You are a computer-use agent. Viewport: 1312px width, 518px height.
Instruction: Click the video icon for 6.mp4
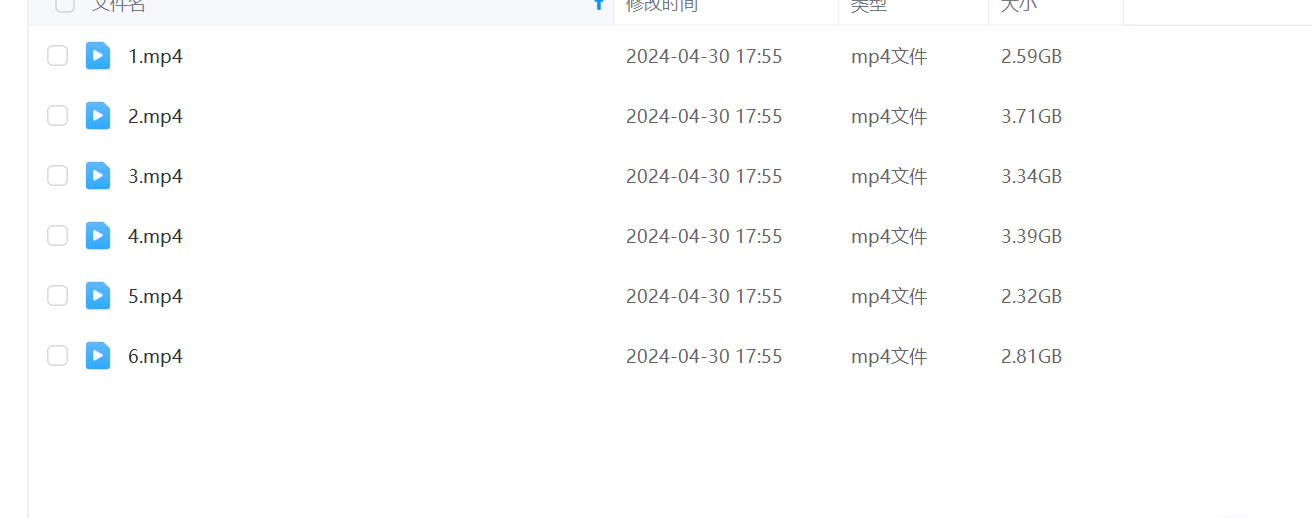tap(98, 356)
